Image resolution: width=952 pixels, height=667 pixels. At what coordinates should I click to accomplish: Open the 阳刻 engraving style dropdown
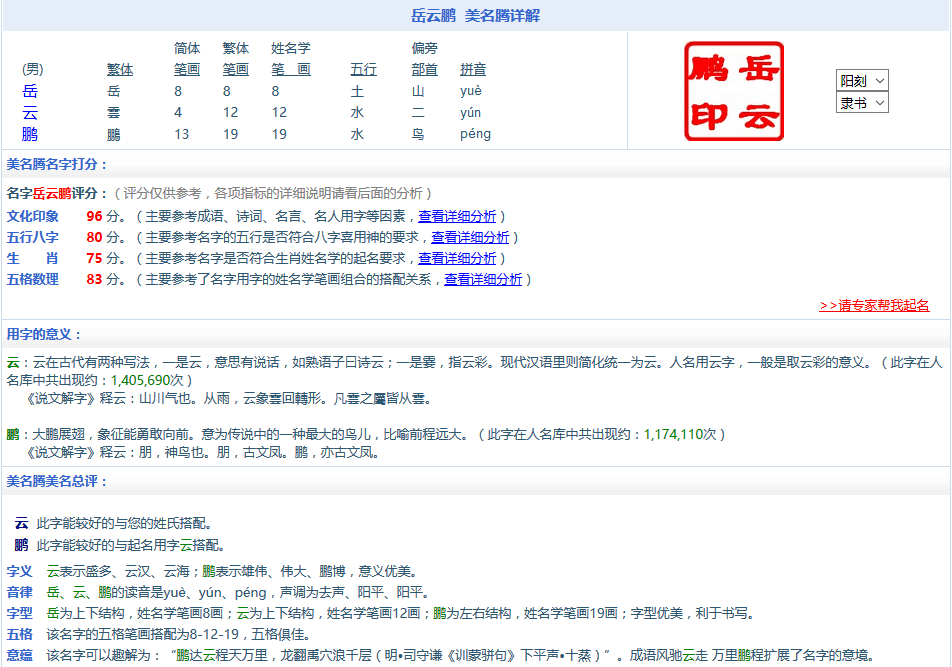tap(862, 80)
